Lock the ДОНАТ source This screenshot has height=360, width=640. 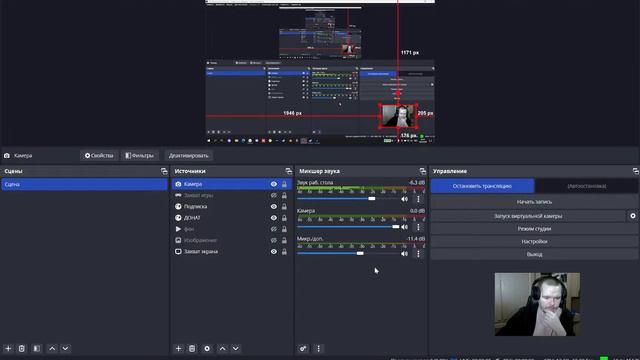pyautogui.click(x=284, y=218)
